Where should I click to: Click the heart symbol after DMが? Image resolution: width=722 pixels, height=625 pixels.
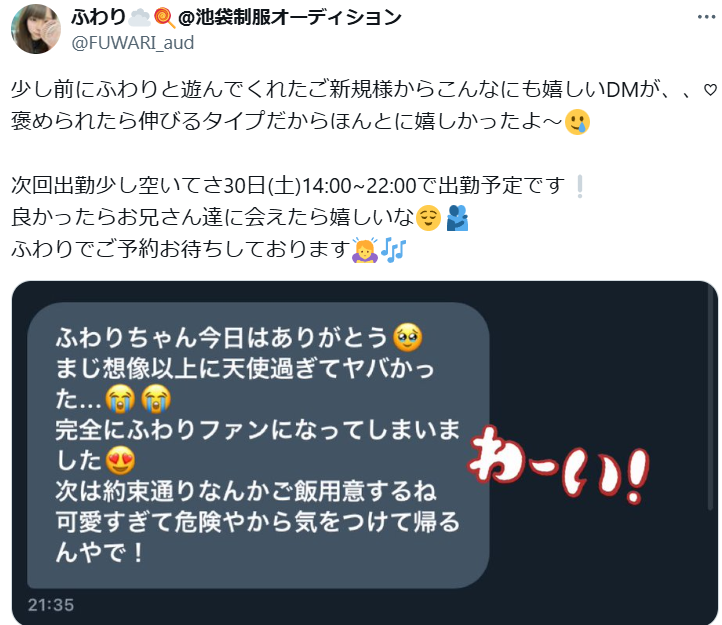point(710,90)
